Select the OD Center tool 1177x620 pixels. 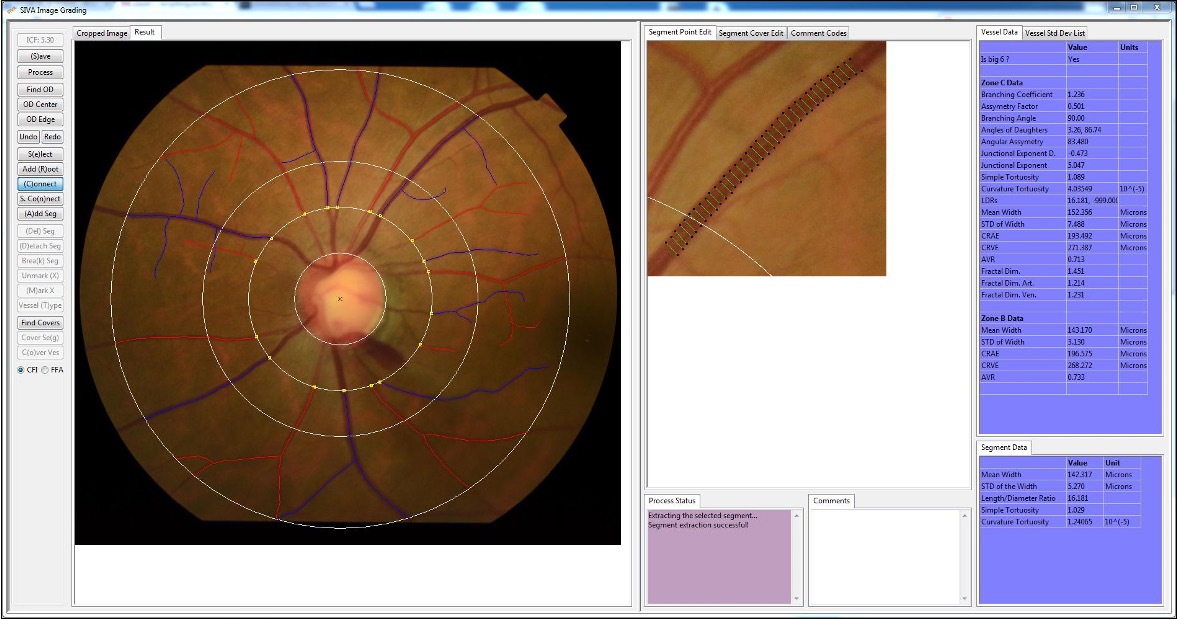40,104
